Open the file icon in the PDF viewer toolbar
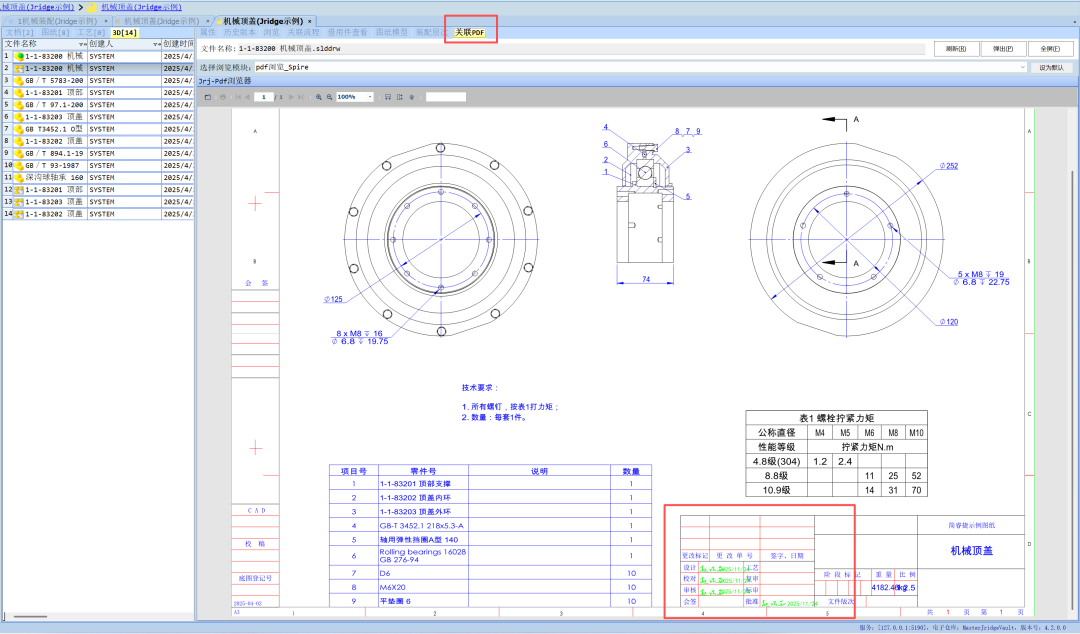The width and height of the screenshot is (1080, 634). pos(208,97)
